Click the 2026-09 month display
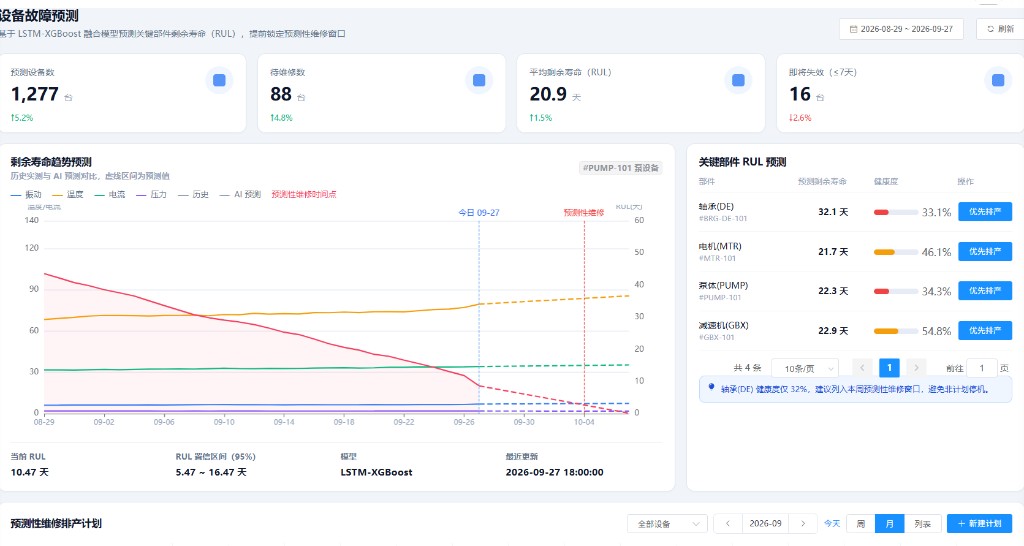The width and height of the screenshot is (1024, 546). pyautogui.click(x=765, y=524)
